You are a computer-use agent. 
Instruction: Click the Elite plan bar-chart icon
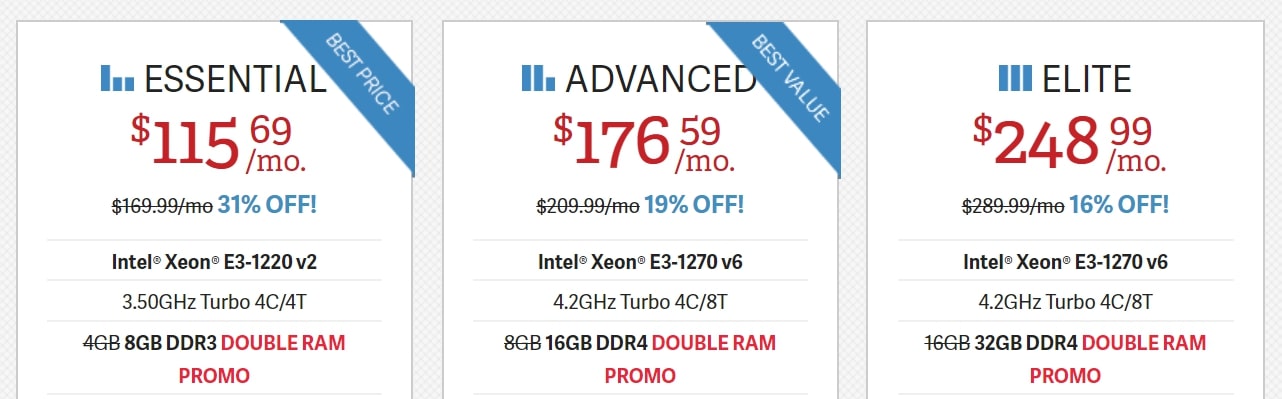tap(1016, 78)
